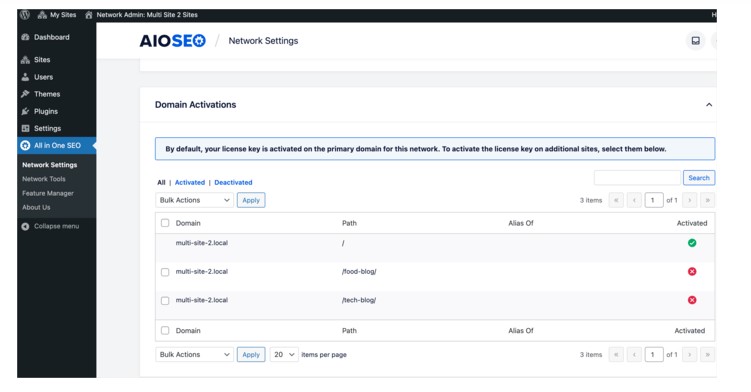Viewport: 751px width, 392px height.
Task: Click the Collapse menu arrow icon
Action: click(25, 226)
